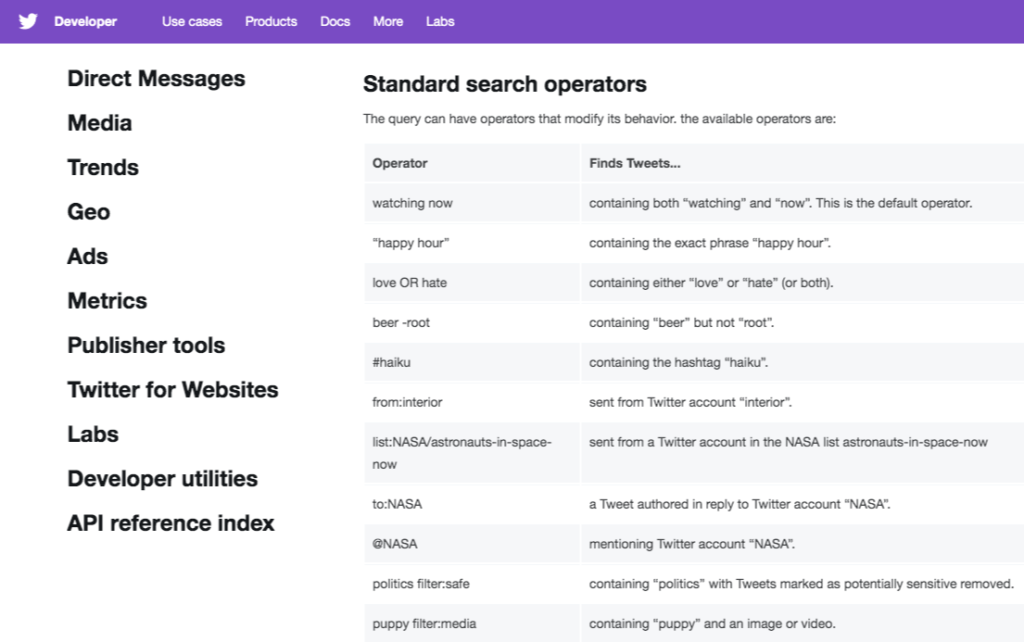Open Ads section in sidebar
Screen dimensions: 1024x642
point(88,256)
